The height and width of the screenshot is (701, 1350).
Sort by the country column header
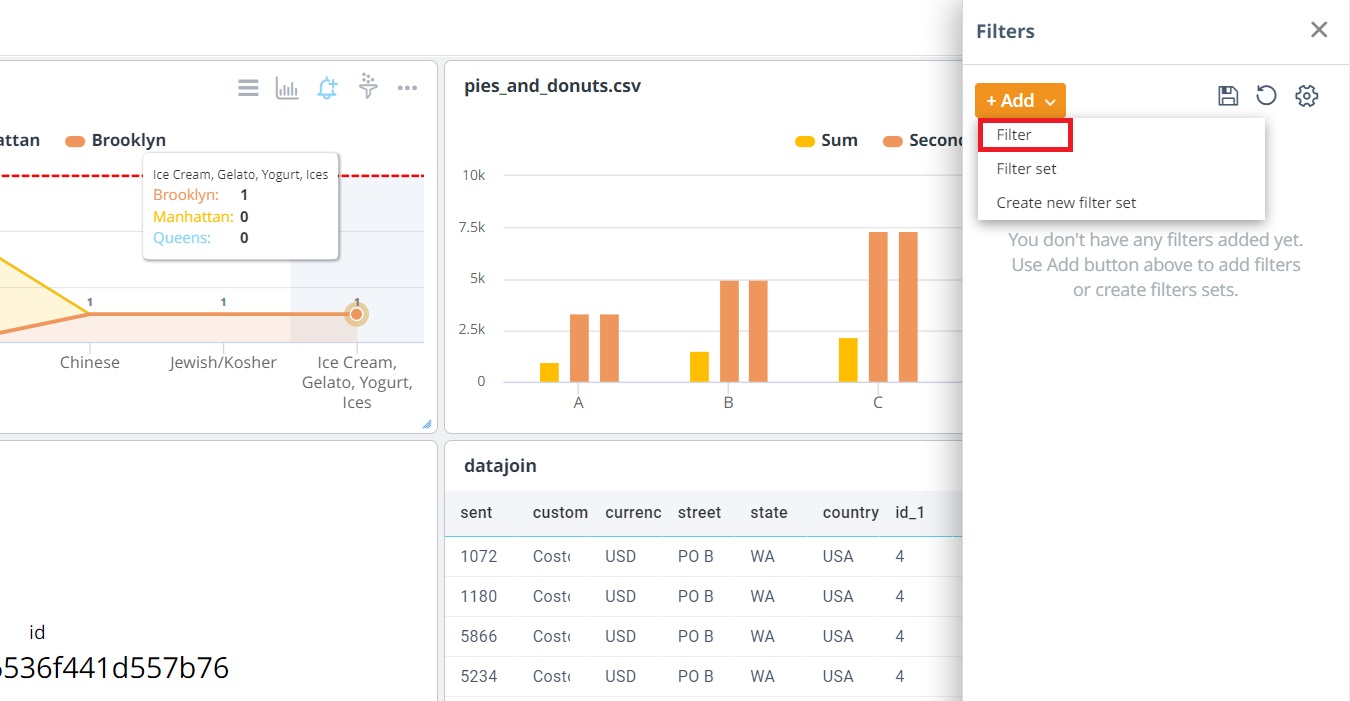coord(850,513)
